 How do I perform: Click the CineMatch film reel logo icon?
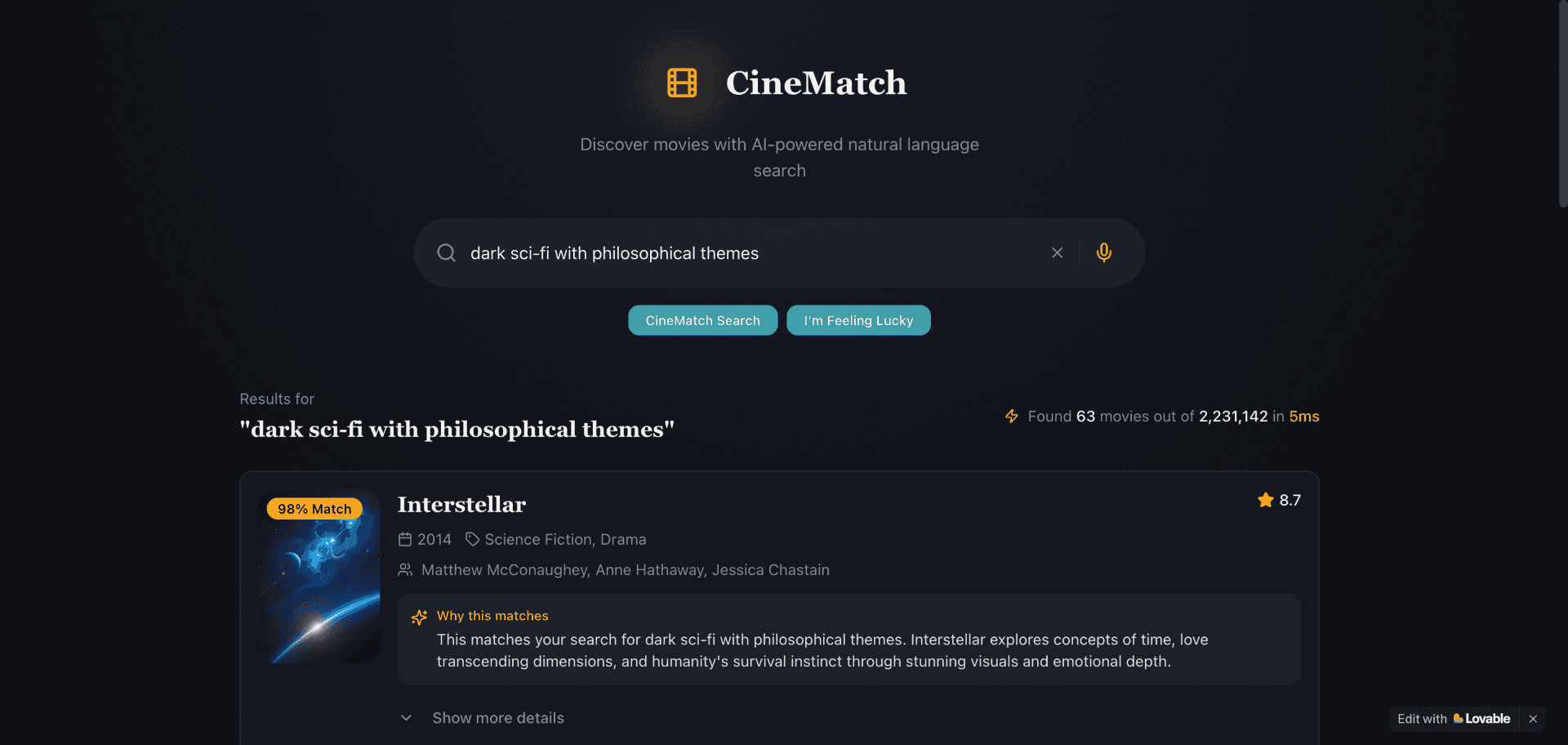(683, 82)
